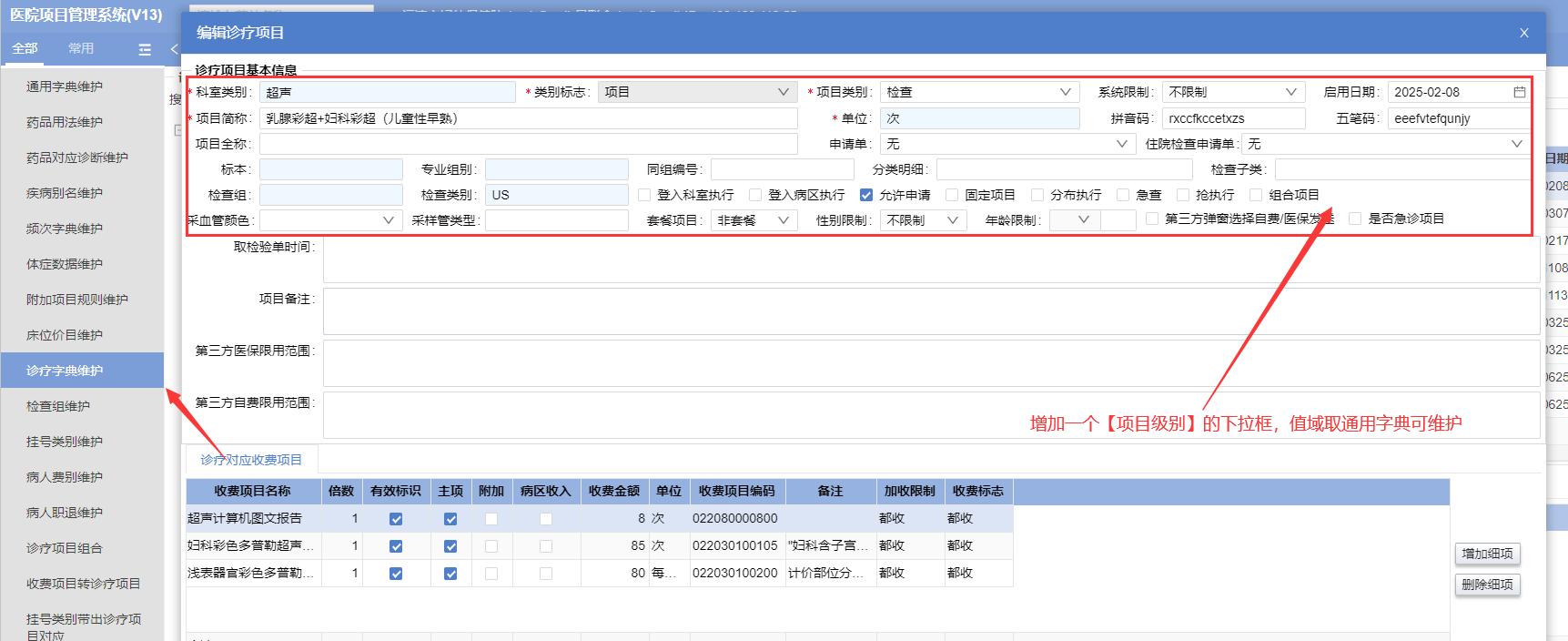Enable the 分布执行 checkbox
This screenshot has width=1568, height=641.
1037,195
